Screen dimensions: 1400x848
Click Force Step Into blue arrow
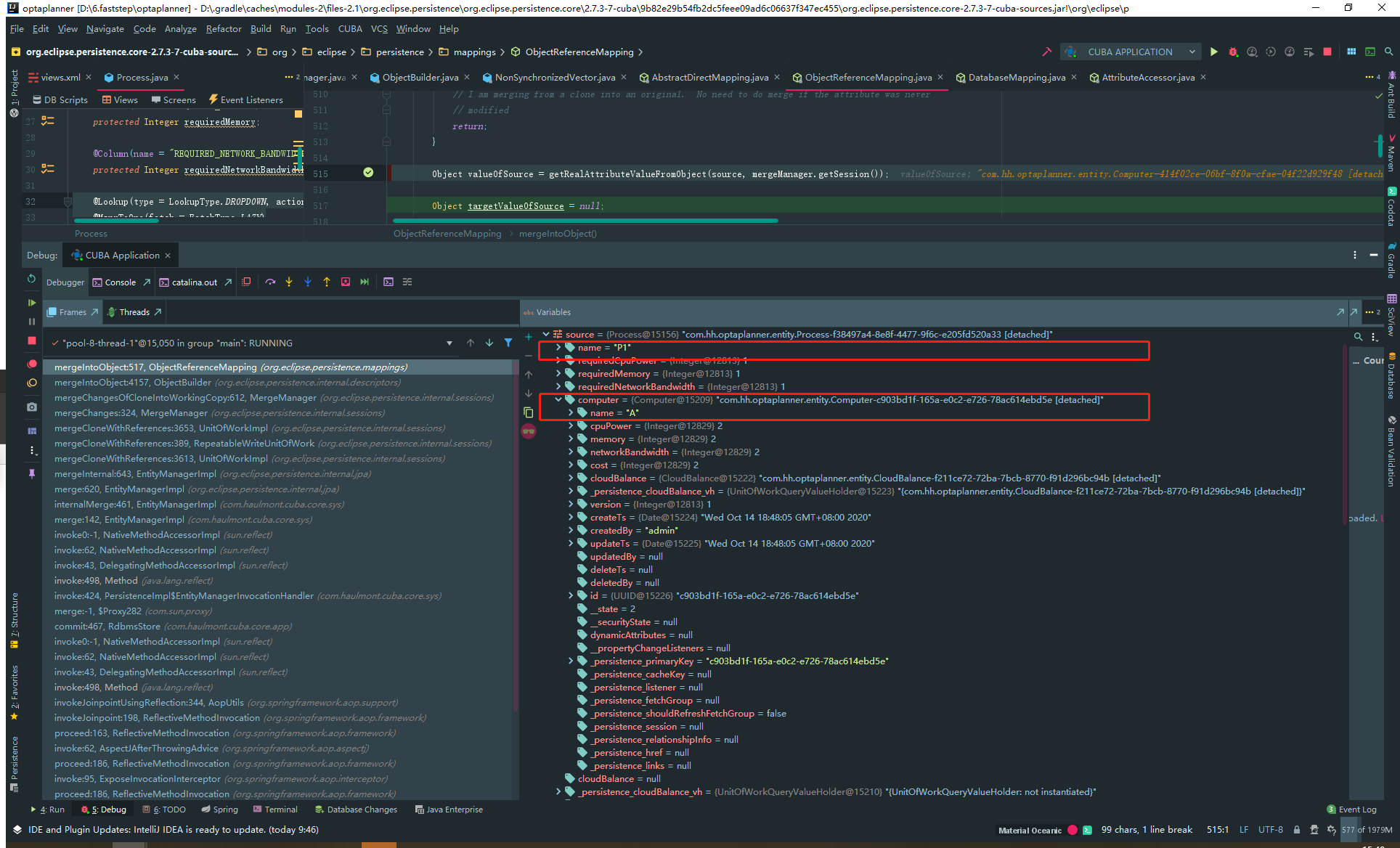point(308,282)
